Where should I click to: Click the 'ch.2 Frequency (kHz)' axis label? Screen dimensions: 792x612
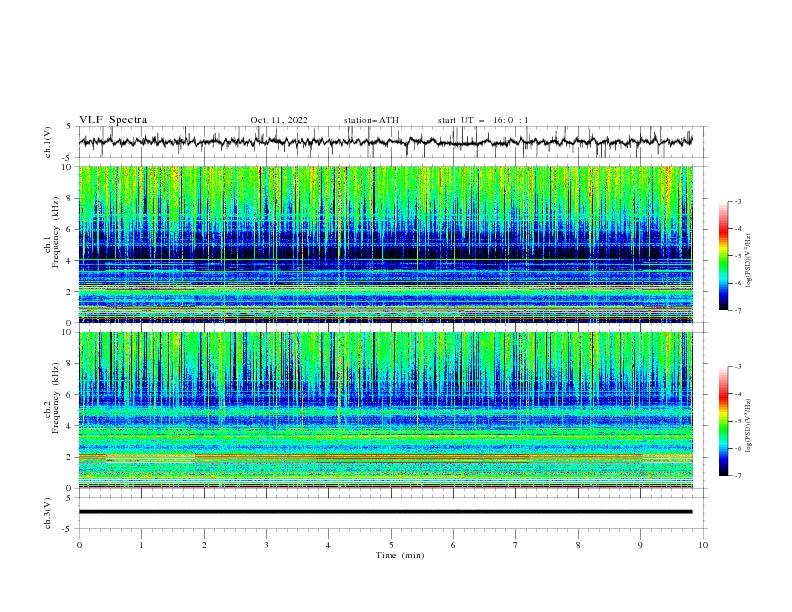(x=52, y=397)
